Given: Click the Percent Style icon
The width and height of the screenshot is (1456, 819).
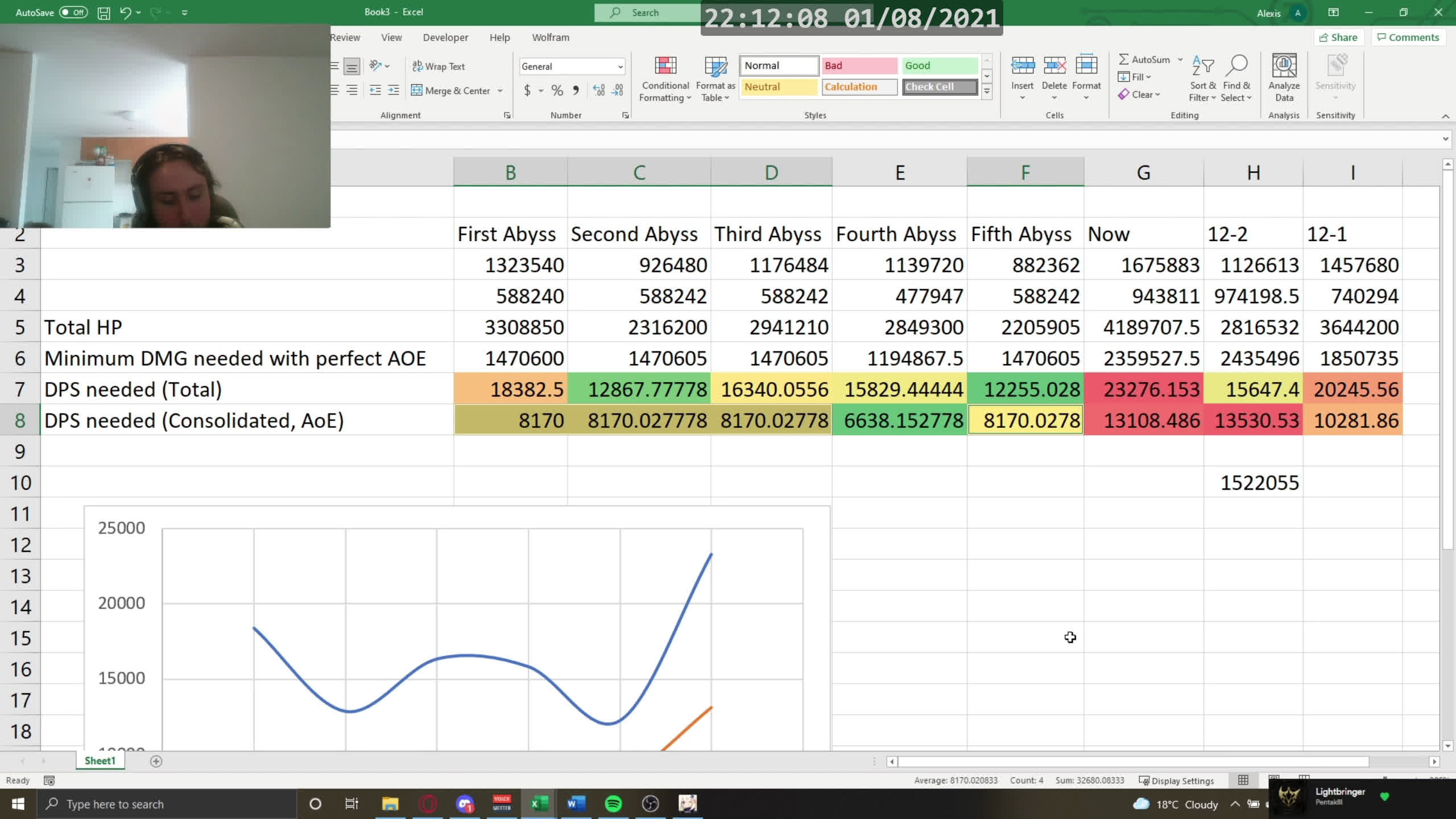Looking at the screenshot, I should (x=557, y=90).
